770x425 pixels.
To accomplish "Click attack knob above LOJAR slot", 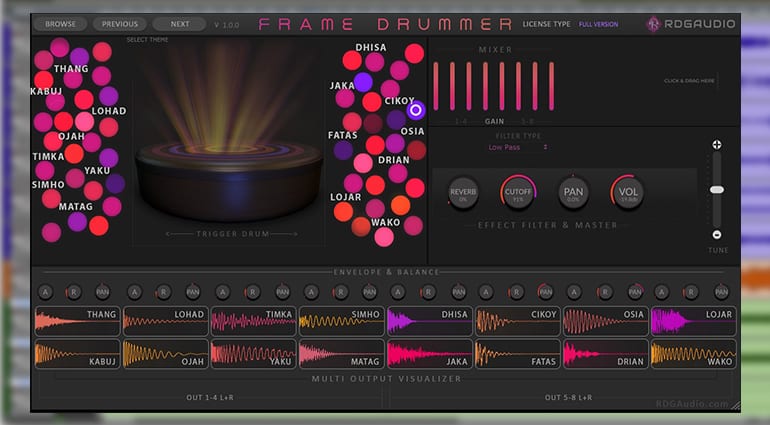I will 661,292.
